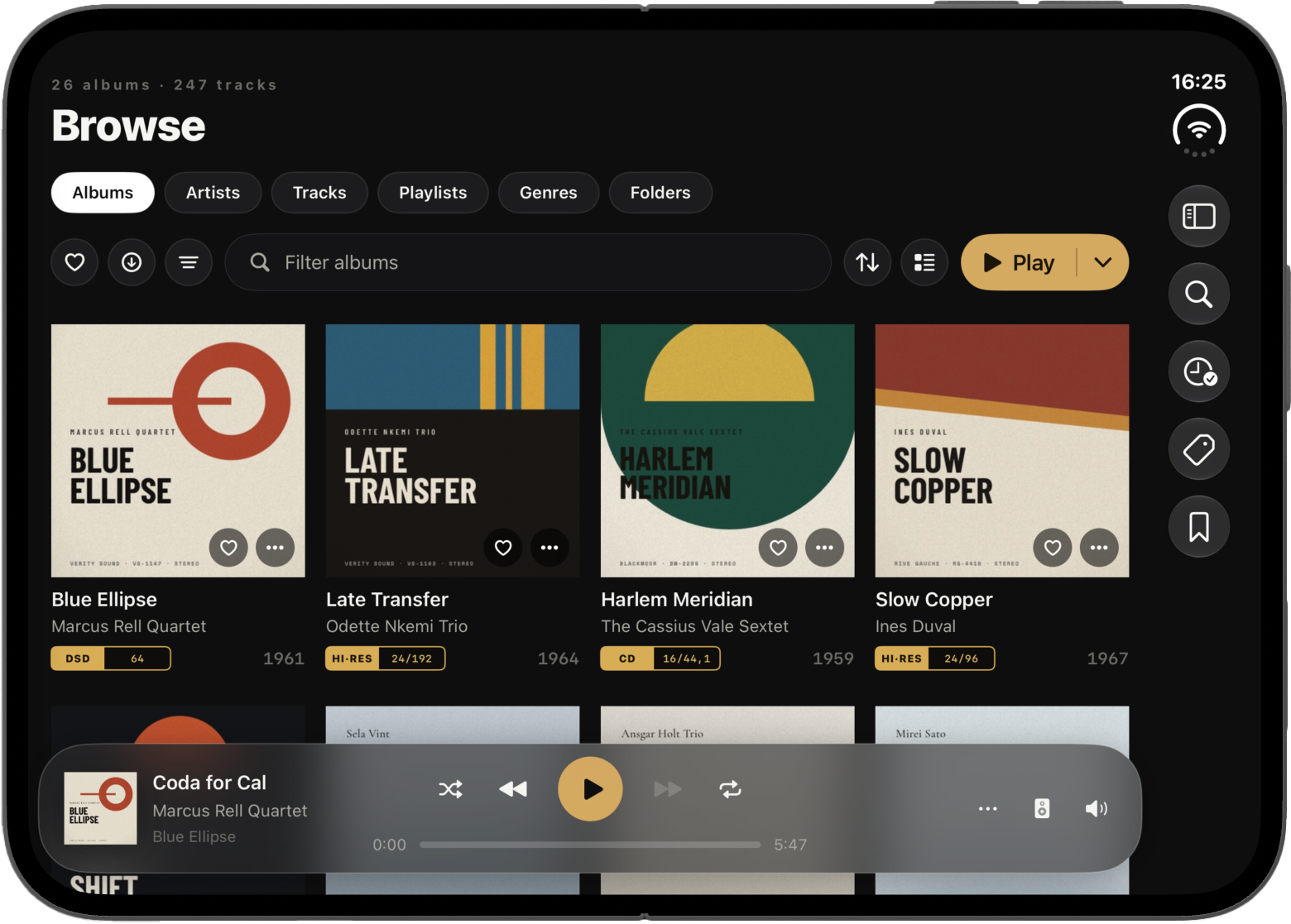Click the track progress bar
This screenshot has height=924, width=1291.
point(590,845)
